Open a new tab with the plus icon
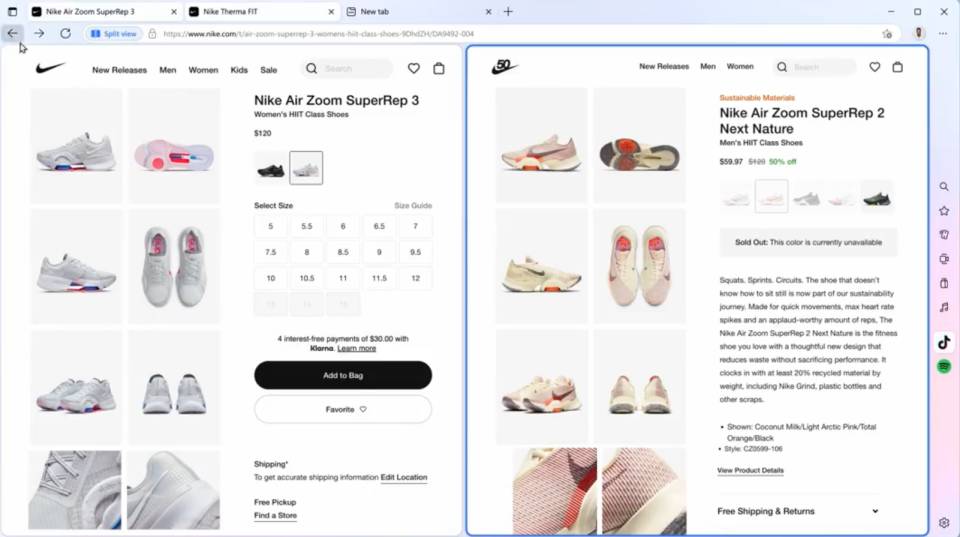The height and width of the screenshot is (537, 960). (508, 12)
